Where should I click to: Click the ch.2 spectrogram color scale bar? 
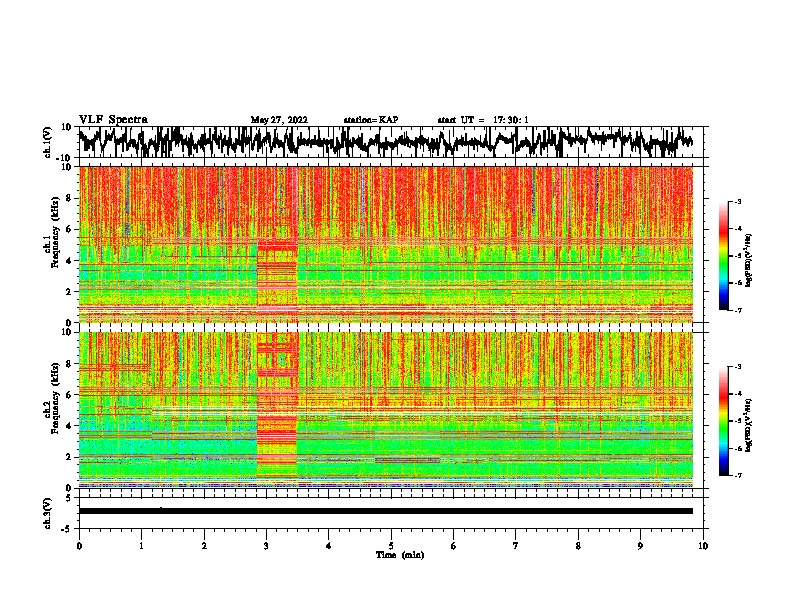724,421
